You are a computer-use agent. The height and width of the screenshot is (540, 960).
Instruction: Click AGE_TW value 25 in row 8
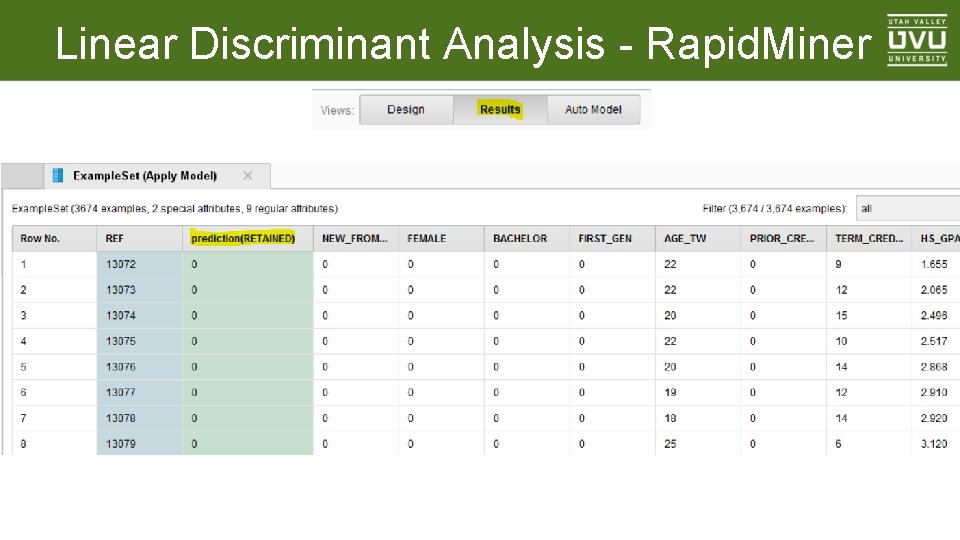[670, 444]
